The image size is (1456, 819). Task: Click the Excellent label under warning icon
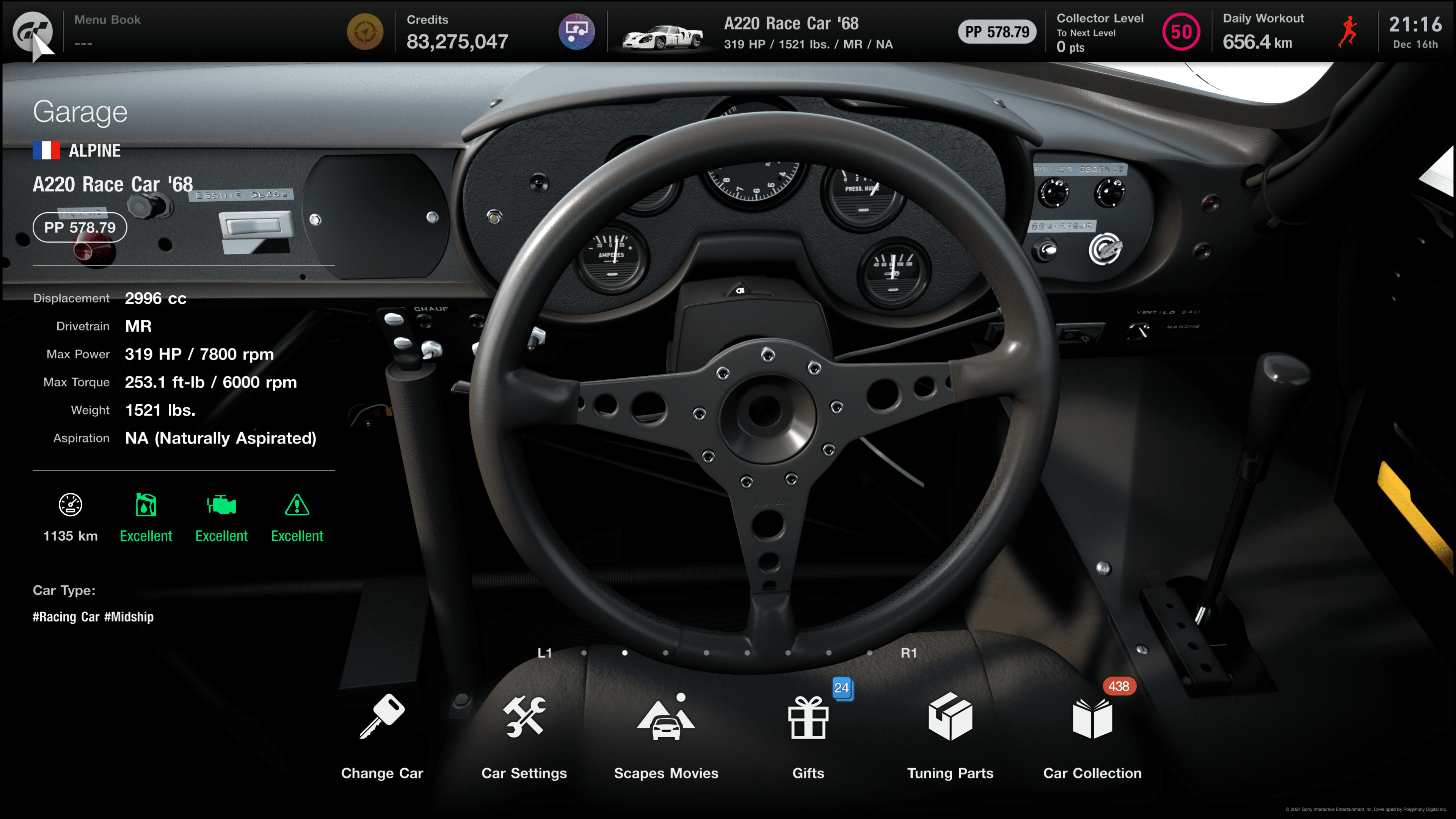[x=297, y=536]
